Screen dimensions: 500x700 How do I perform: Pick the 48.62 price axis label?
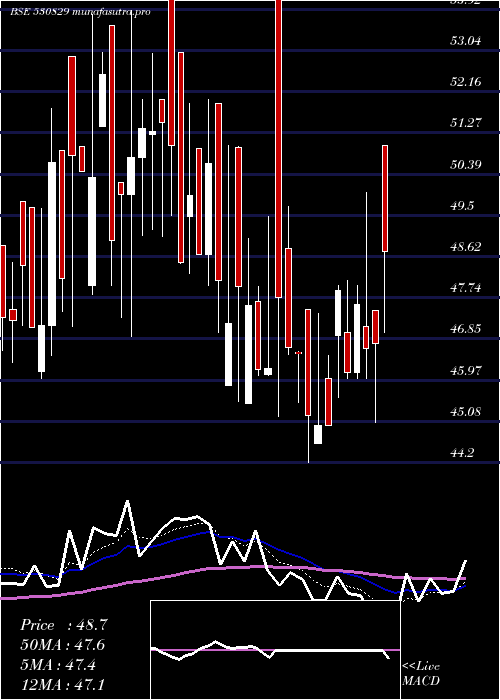click(x=466, y=247)
